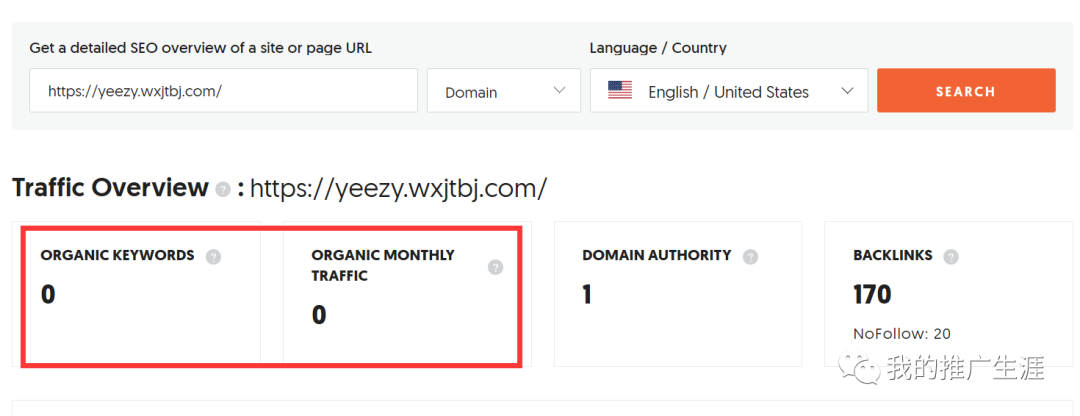The width and height of the screenshot is (1080, 416).
Task: Click the Language / Country label
Action: pyautogui.click(x=657, y=48)
